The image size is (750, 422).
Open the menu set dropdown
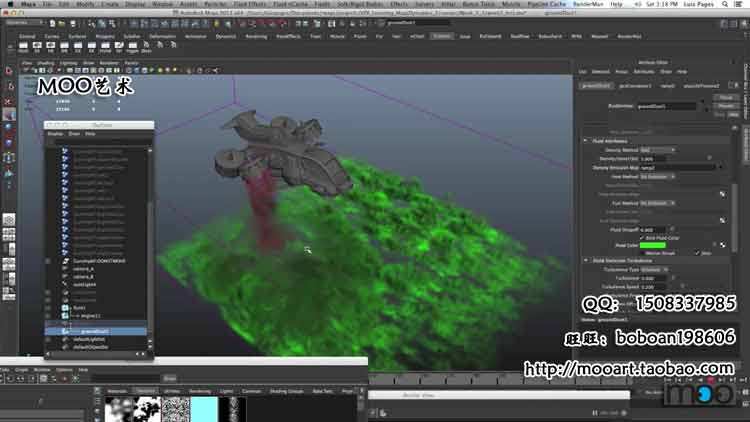[24, 23]
